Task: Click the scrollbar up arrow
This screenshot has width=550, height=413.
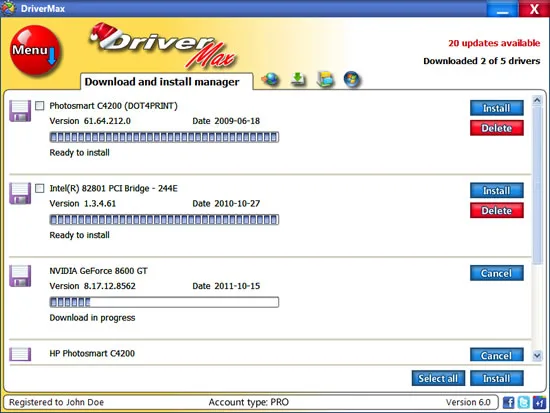Action: point(537,100)
